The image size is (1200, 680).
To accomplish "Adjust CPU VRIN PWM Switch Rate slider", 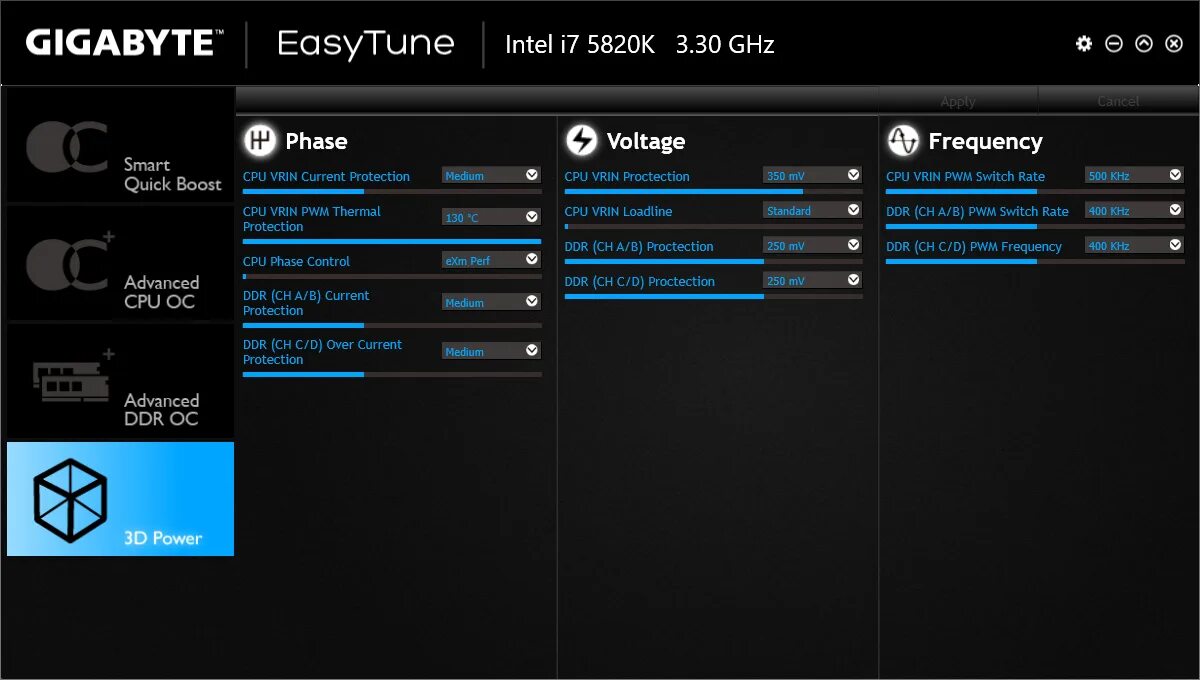I will (x=1035, y=191).
